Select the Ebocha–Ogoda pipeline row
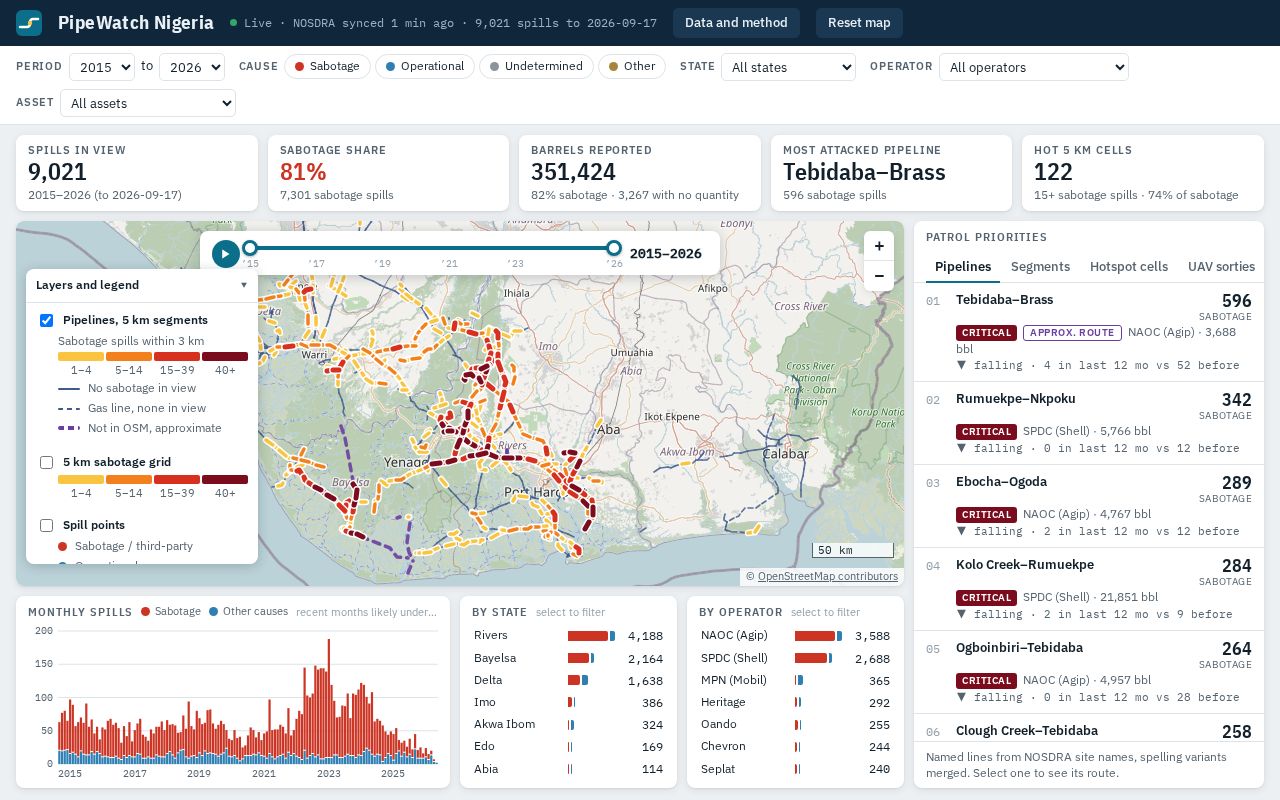Viewport: 1280px width, 800px height. click(x=1089, y=506)
